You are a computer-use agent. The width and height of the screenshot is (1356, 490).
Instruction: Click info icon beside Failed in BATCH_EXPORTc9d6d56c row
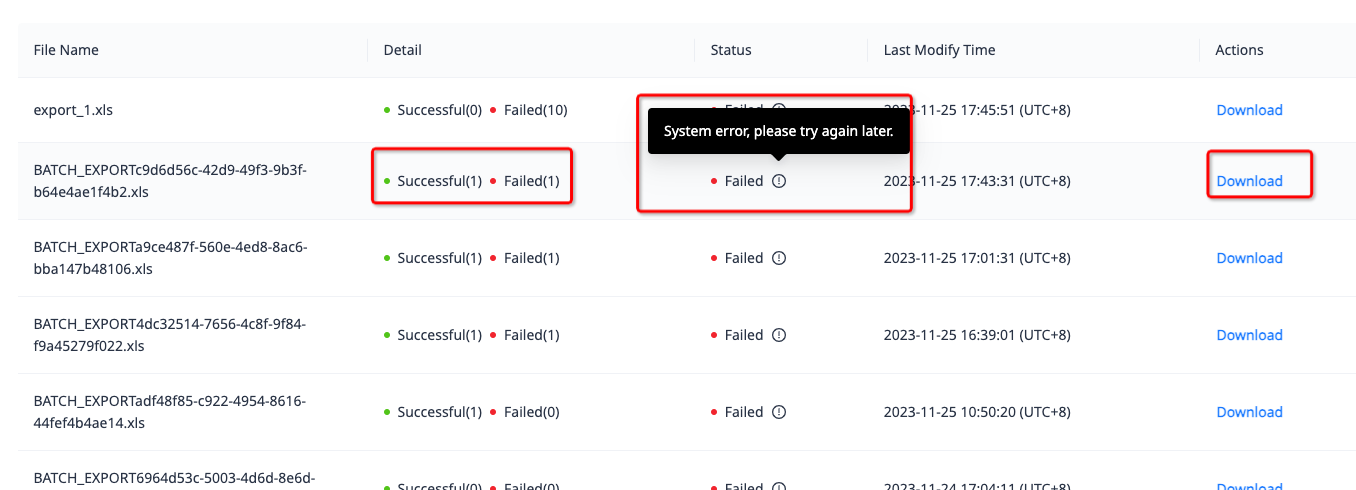pos(779,181)
